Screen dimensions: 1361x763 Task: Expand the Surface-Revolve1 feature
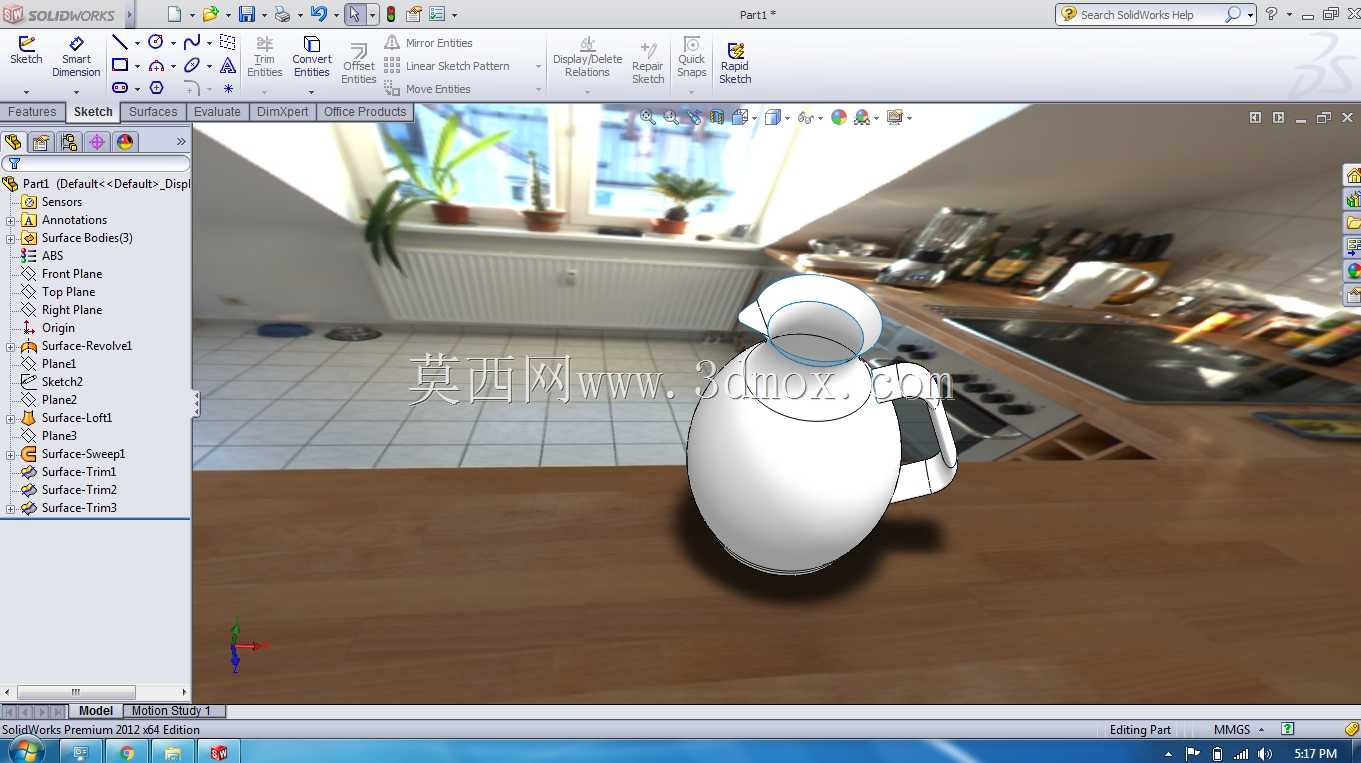pos(11,346)
